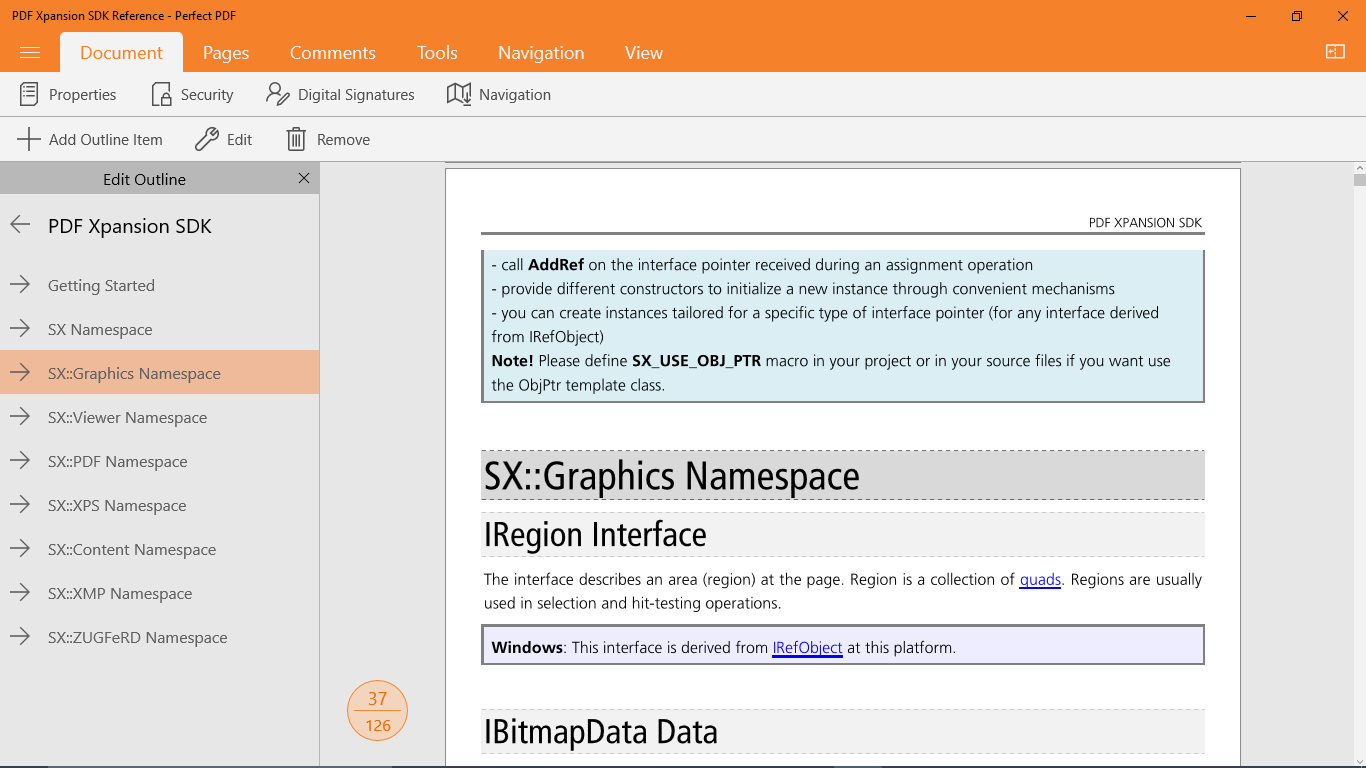Viewport: 1366px width, 768px height.
Task: Click the IRegion Interface heading
Action: click(x=595, y=535)
